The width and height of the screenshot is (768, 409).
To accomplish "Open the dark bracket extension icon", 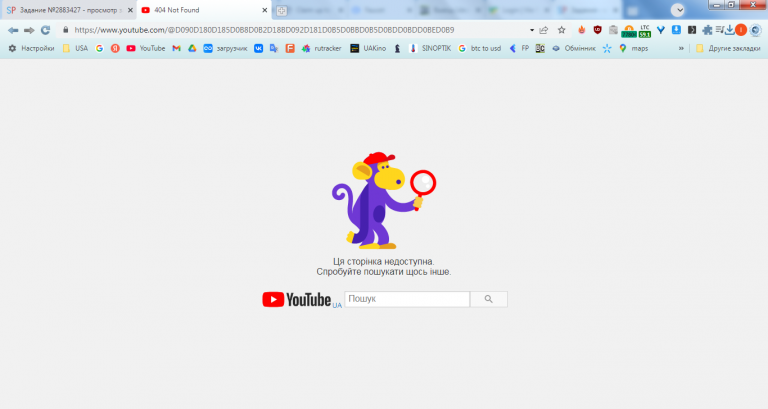I will click(692, 30).
